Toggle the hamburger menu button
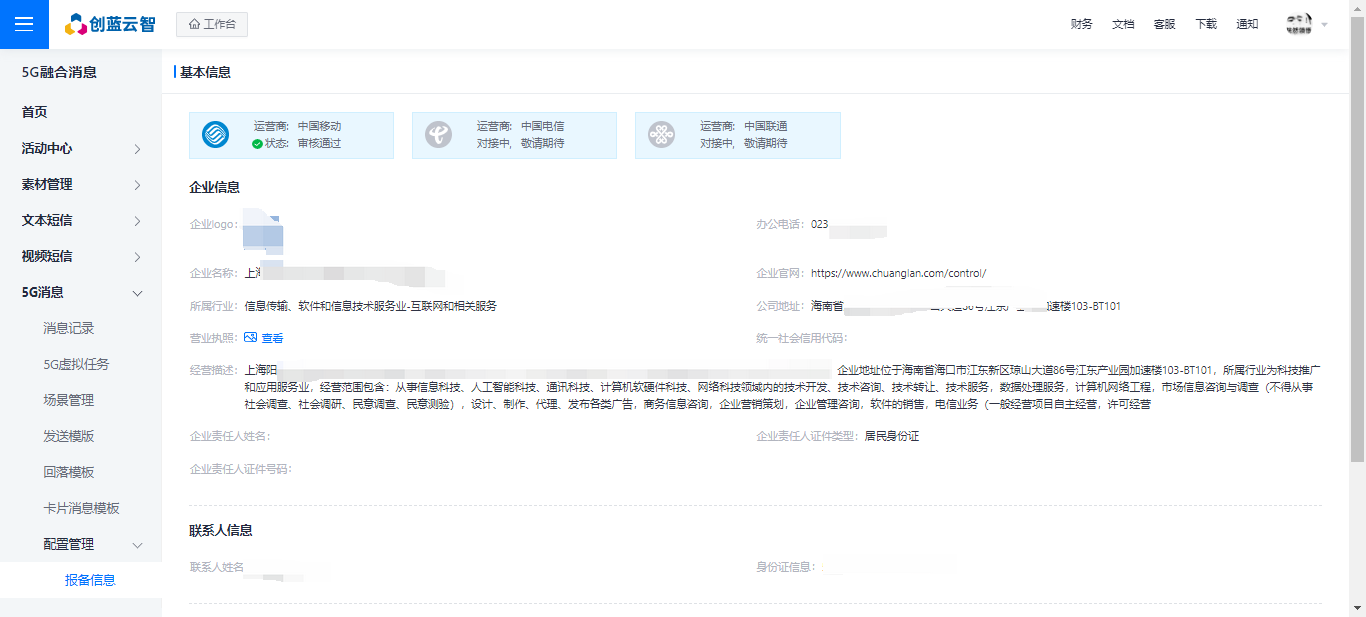The height and width of the screenshot is (617, 1366). pos(24,24)
